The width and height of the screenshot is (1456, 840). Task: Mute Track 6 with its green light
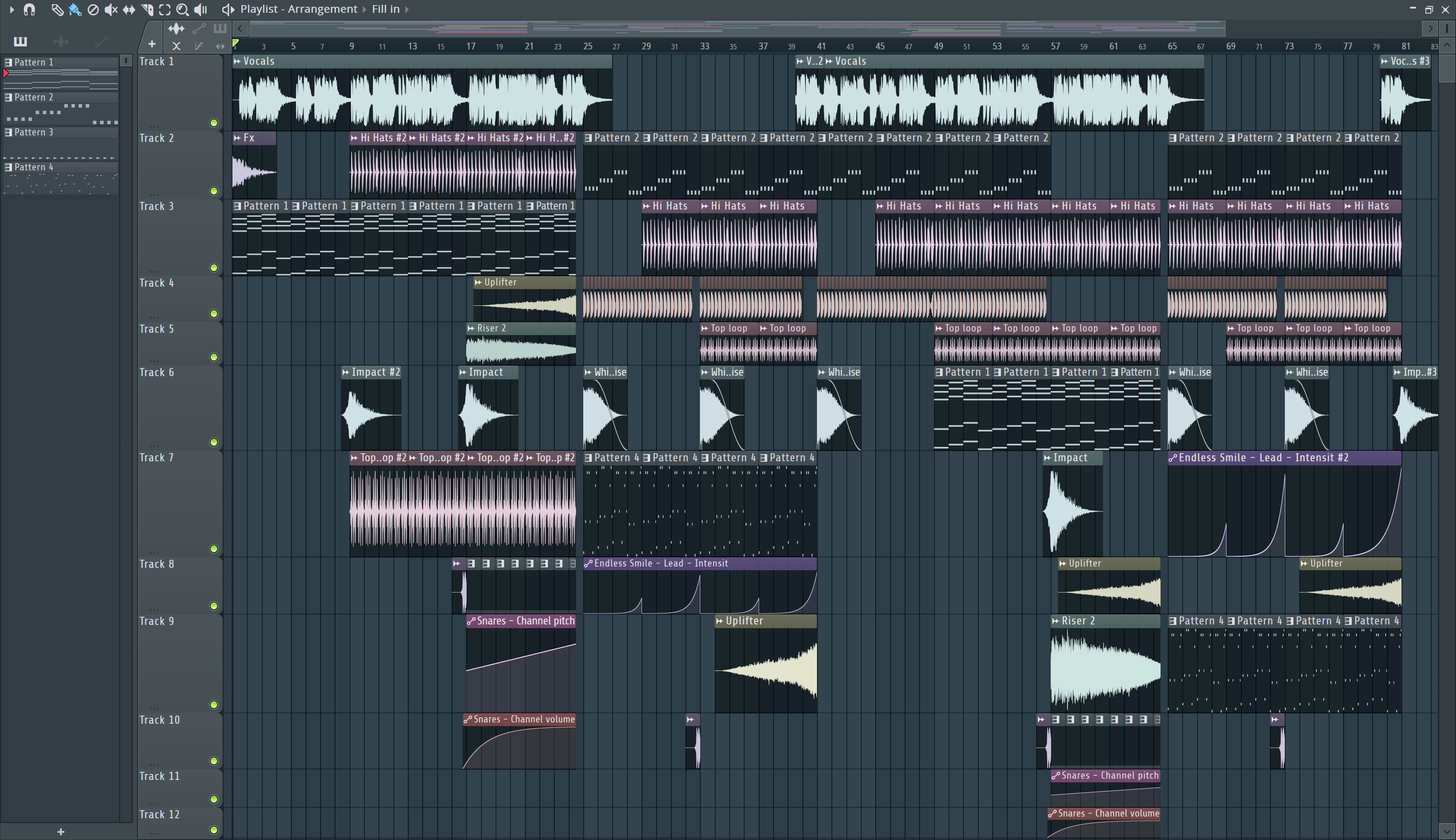[214, 443]
